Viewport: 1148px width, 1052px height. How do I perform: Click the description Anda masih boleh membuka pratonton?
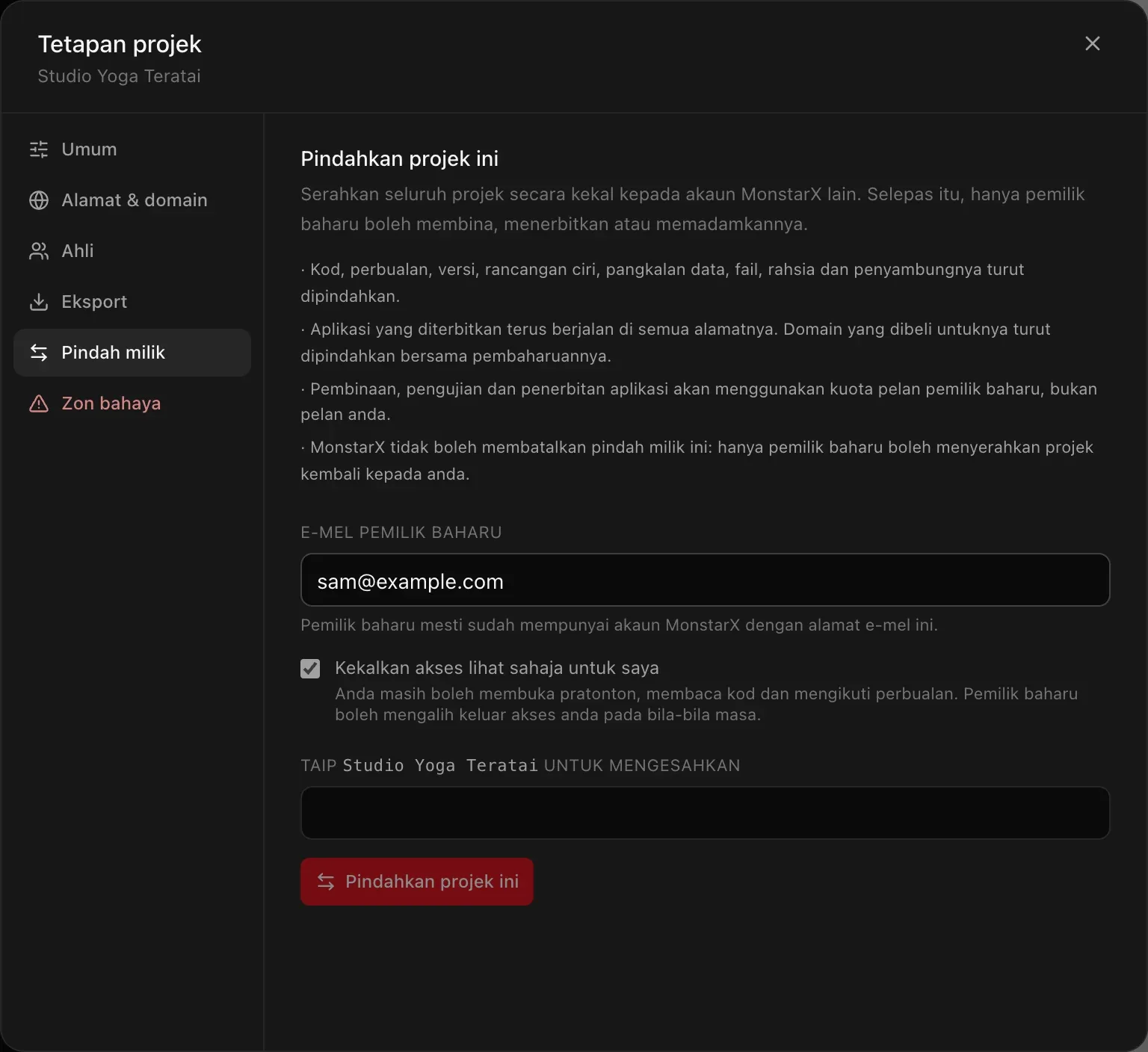(x=706, y=705)
